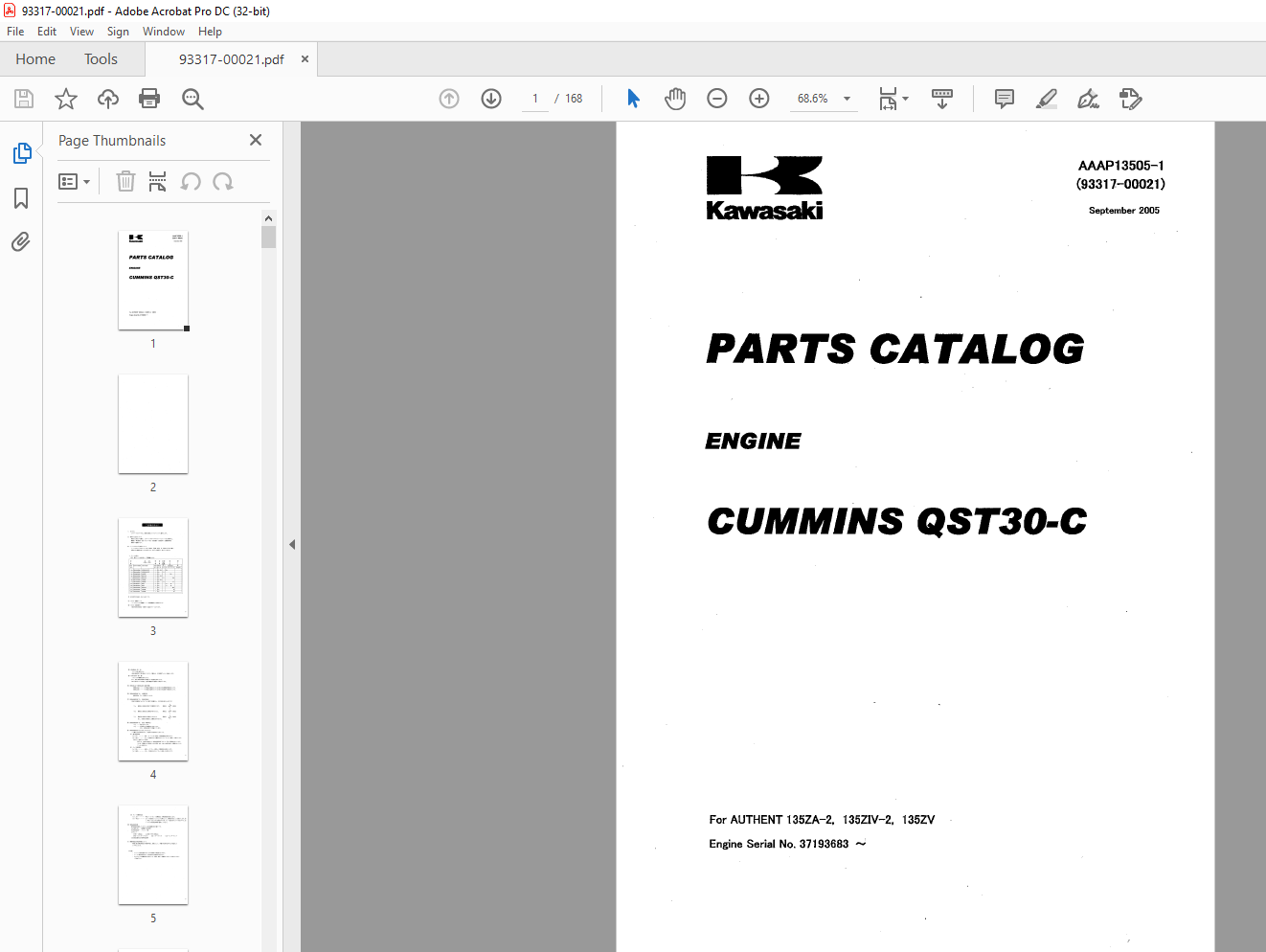
Task: Click the 'September 2005' date text
Action: click(1124, 211)
